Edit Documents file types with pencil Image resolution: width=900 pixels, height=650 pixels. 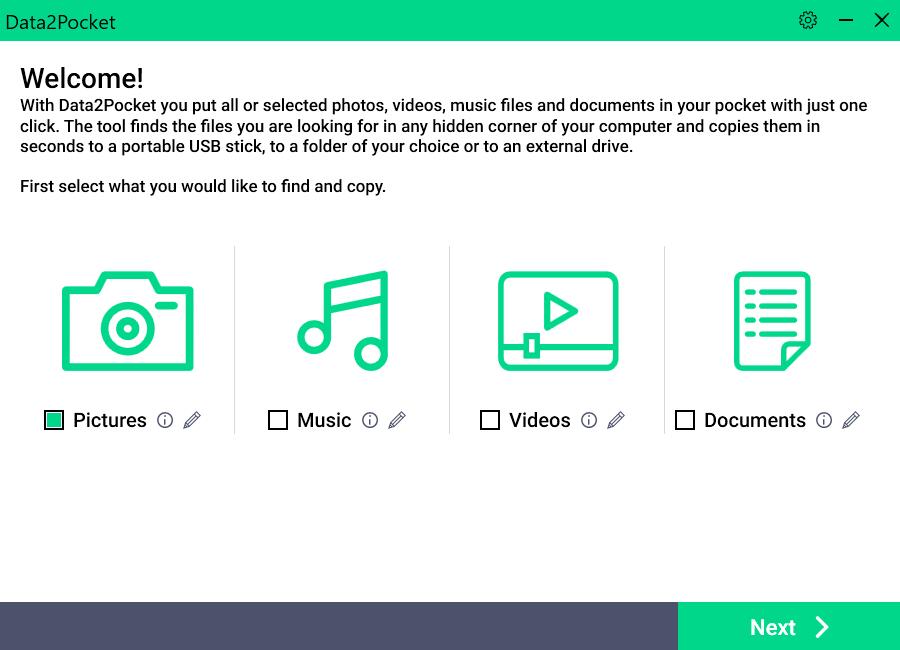(x=851, y=421)
